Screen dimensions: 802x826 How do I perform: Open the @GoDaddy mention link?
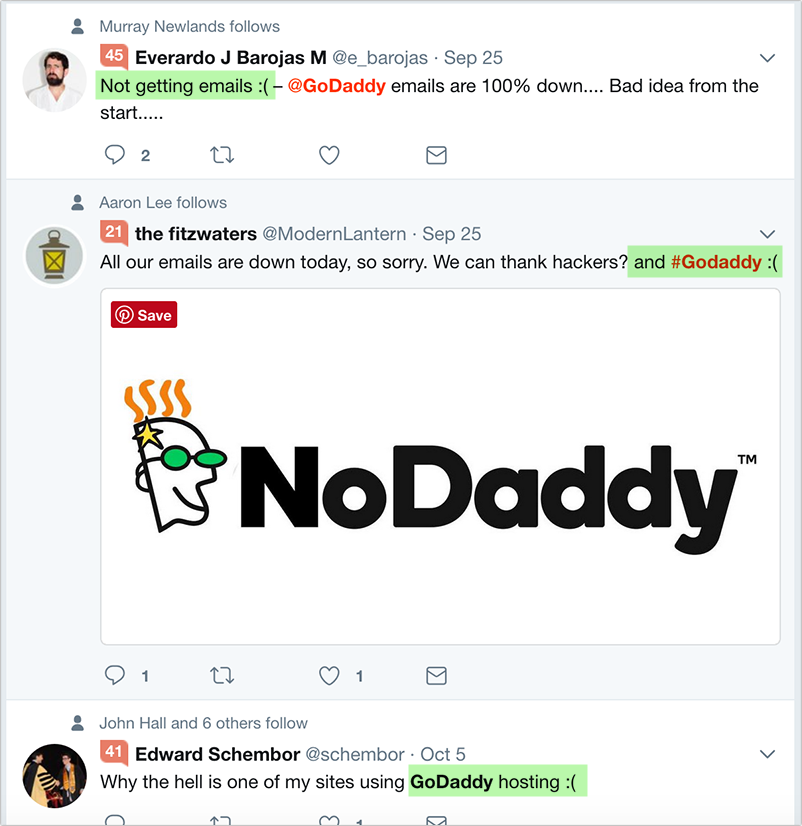click(x=337, y=85)
